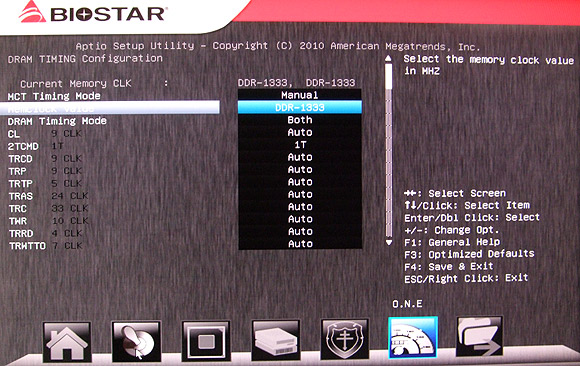This screenshot has width=580, height=366.
Task: Select the TRCD timing label
Action: (21, 159)
